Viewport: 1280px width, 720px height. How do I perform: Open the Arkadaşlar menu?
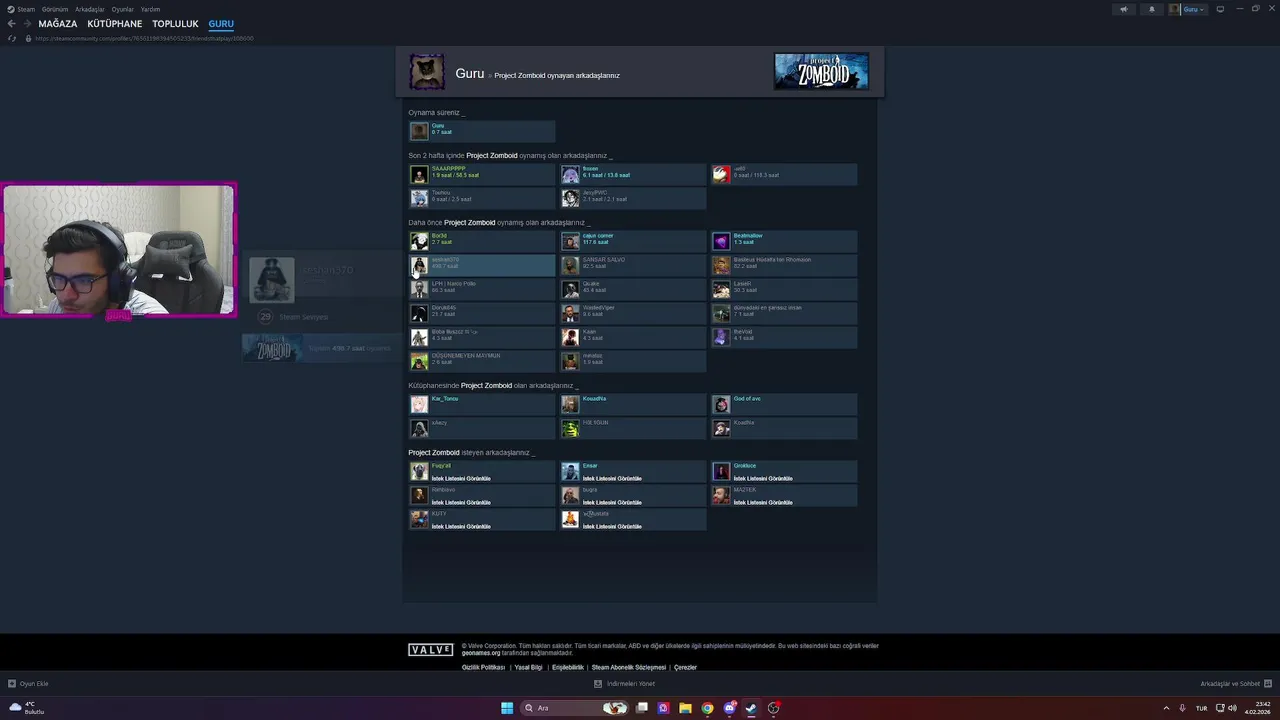pos(90,9)
